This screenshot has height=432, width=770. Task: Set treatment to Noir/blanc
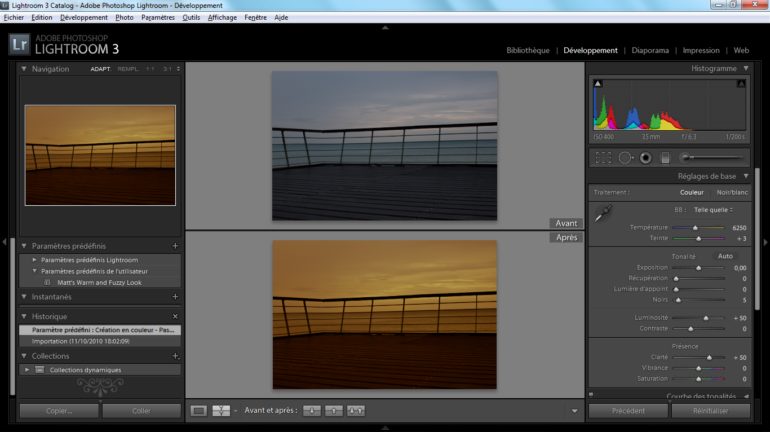[x=732, y=192]
